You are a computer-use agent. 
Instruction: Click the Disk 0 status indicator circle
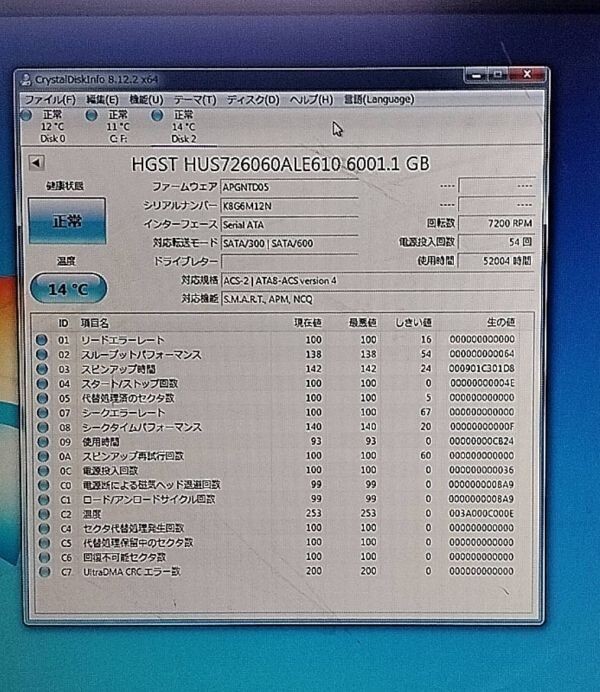(26, 116)
